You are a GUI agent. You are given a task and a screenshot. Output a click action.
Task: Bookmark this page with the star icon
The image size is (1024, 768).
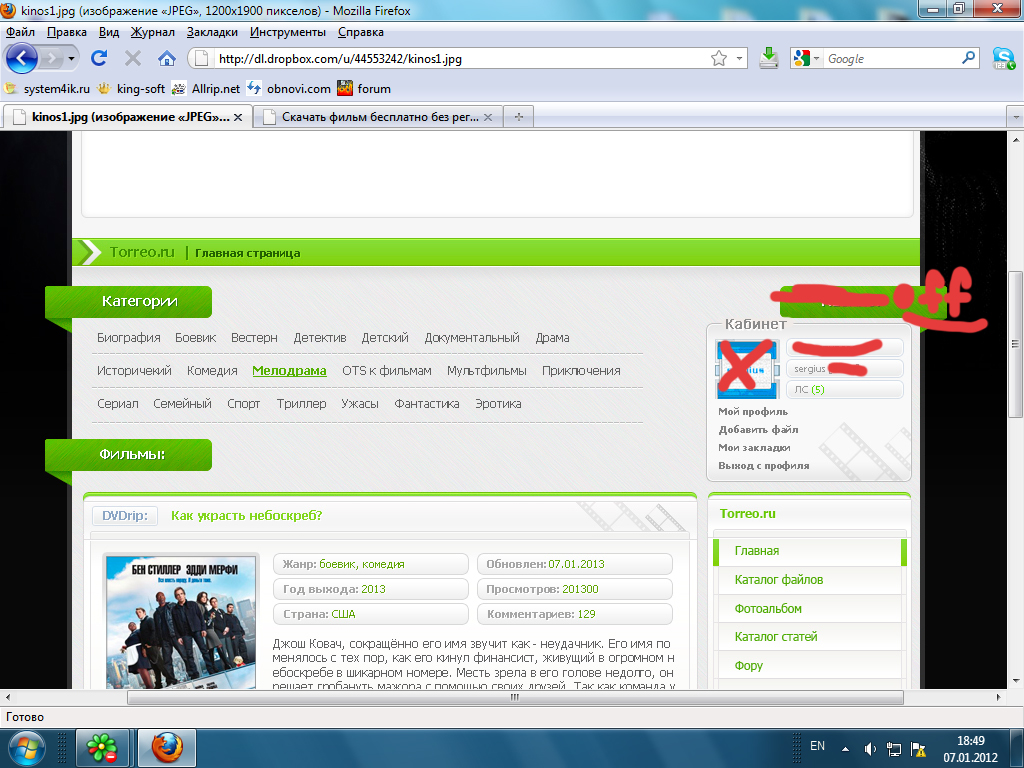[718, 59]
